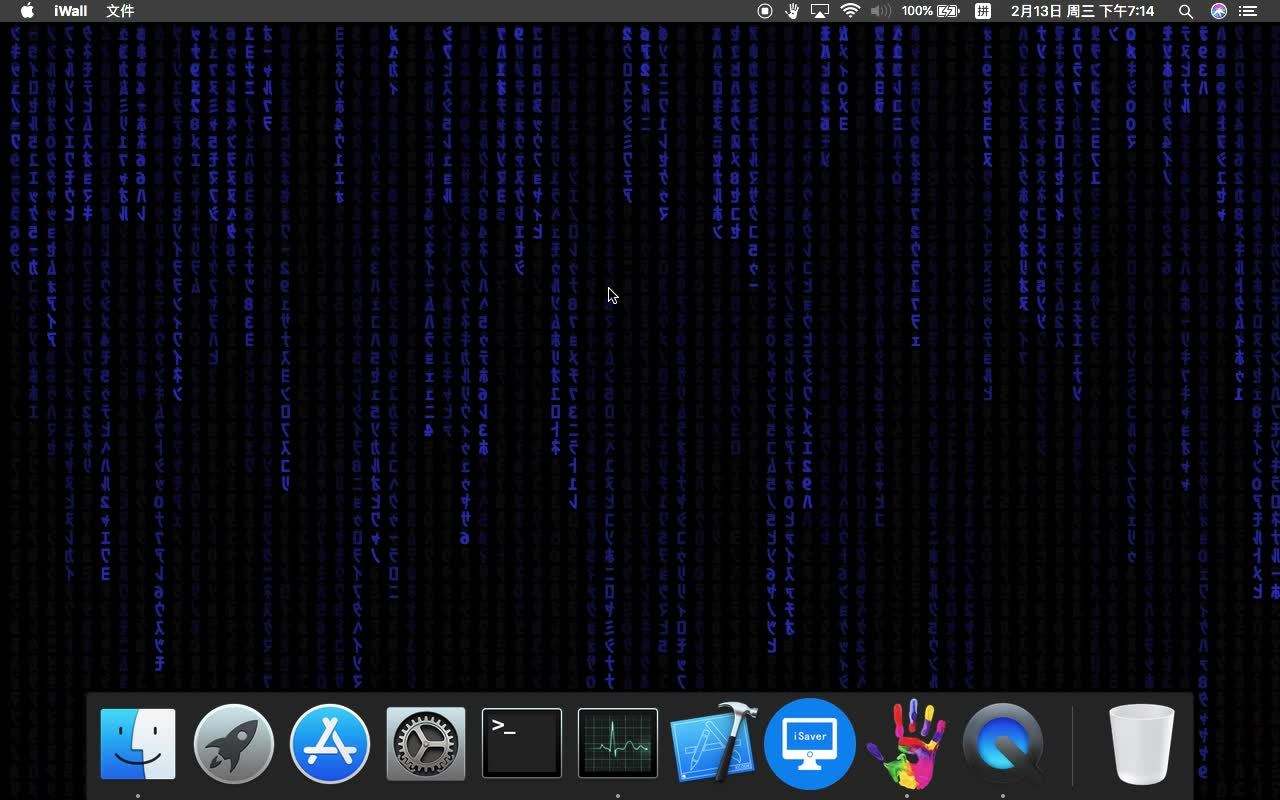Open the iWall application menu
Viewport: 1280px width, 800px height.
pos(70,11)
